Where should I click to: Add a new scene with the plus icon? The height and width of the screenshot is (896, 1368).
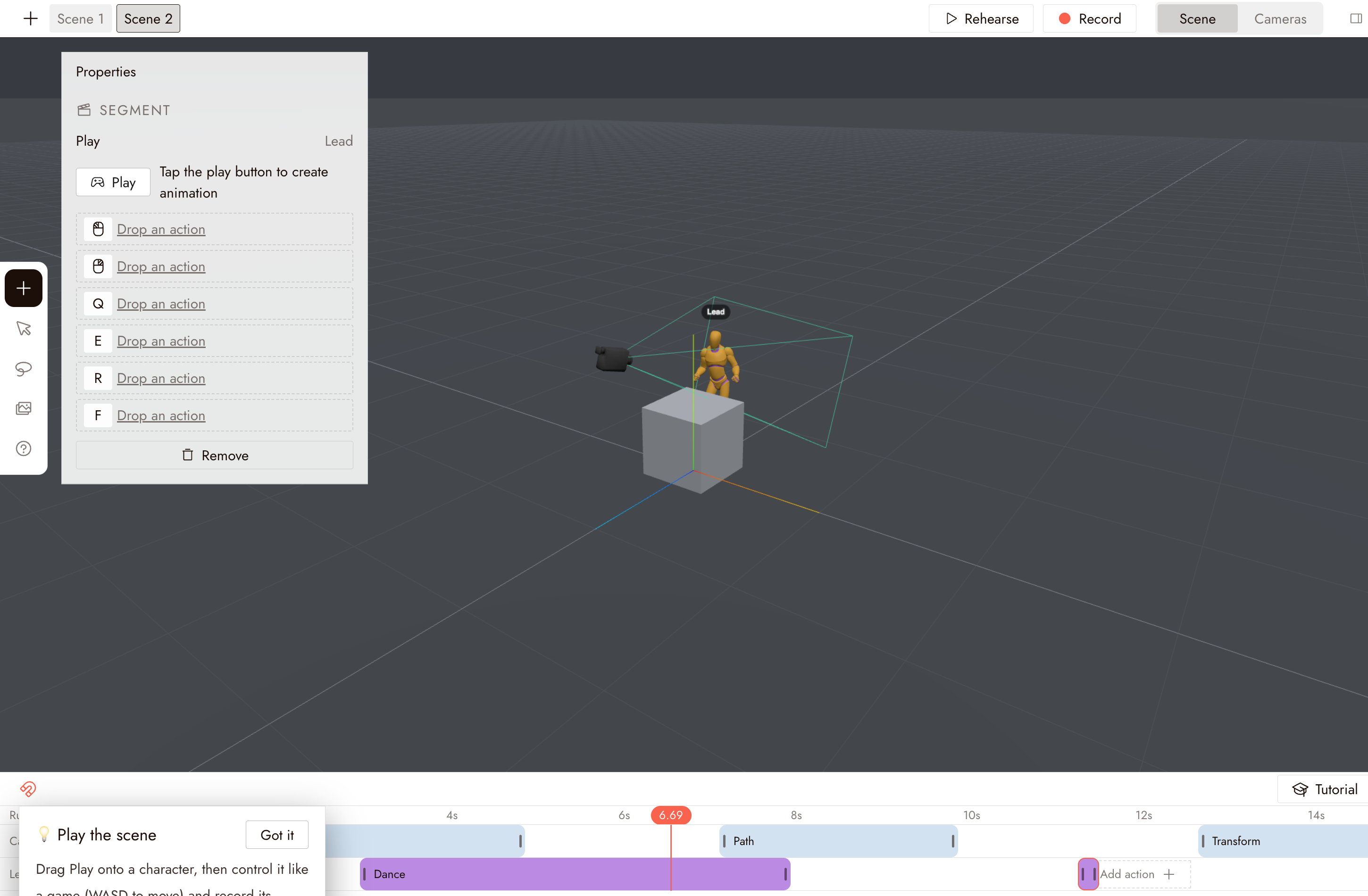31,19
